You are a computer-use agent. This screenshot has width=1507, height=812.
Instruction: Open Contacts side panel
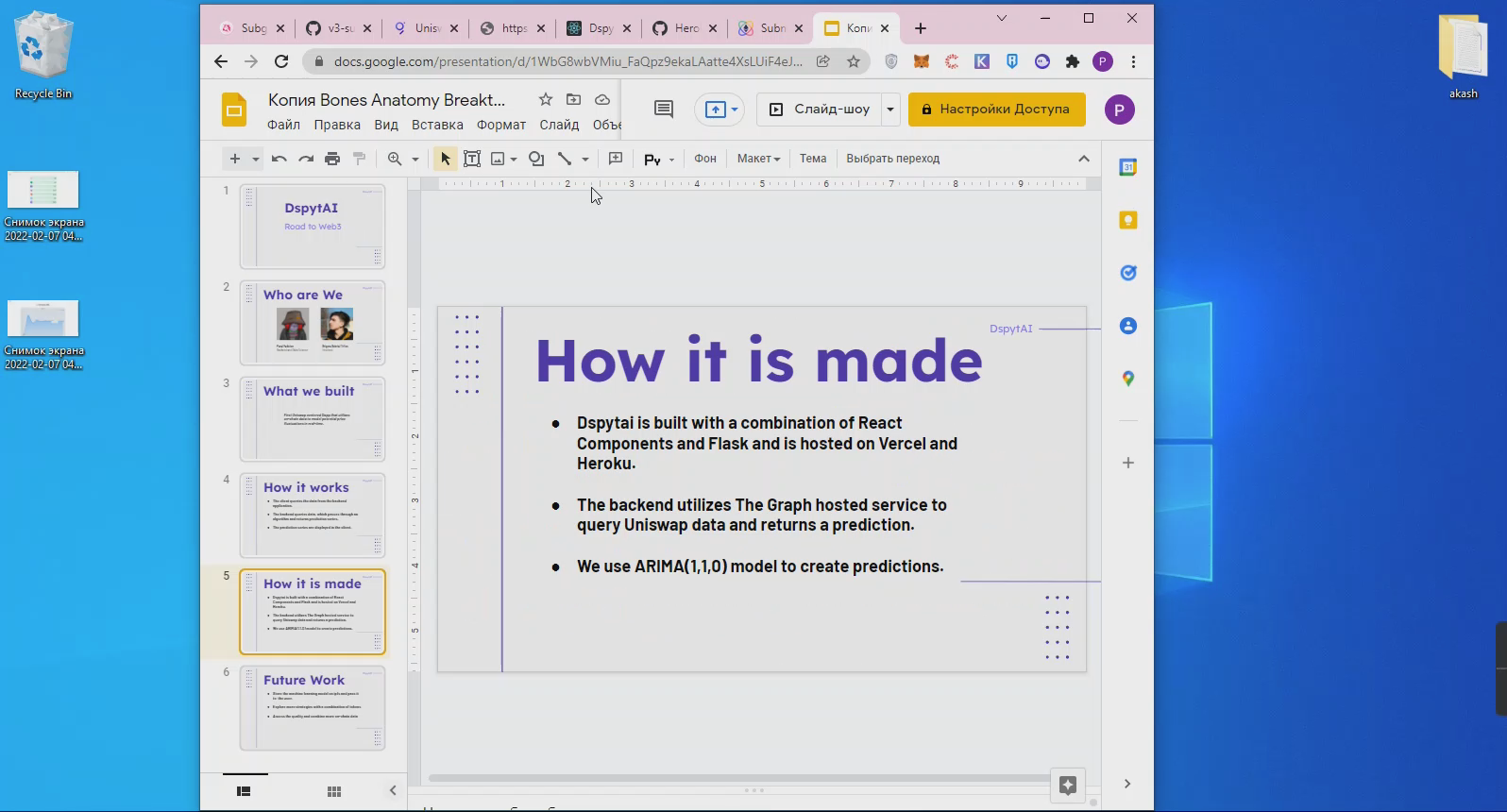1127,326
